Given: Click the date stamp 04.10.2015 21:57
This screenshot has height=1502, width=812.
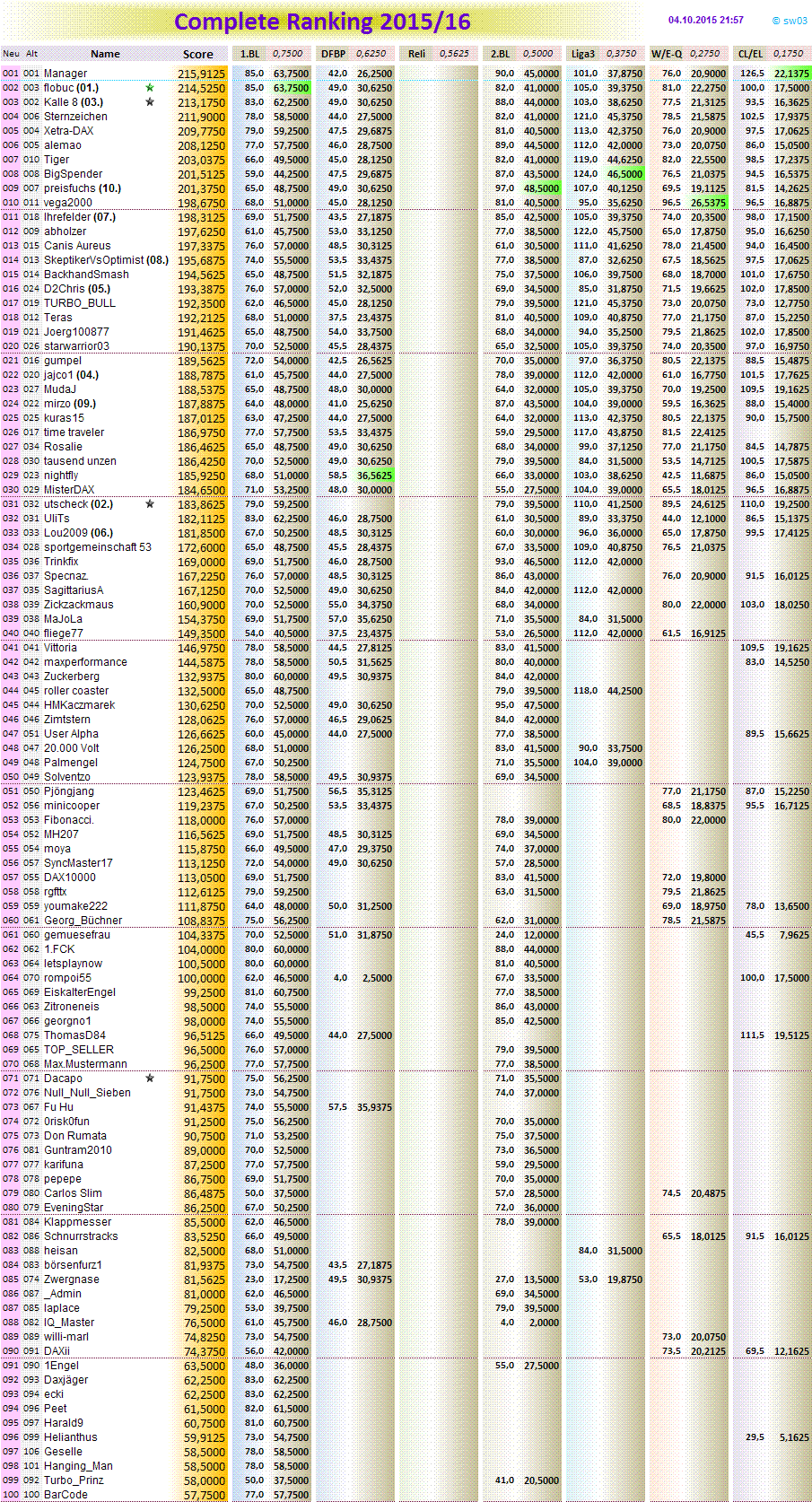Looking at the screenshot, I should pyautogui.click(x=706, y=20).
